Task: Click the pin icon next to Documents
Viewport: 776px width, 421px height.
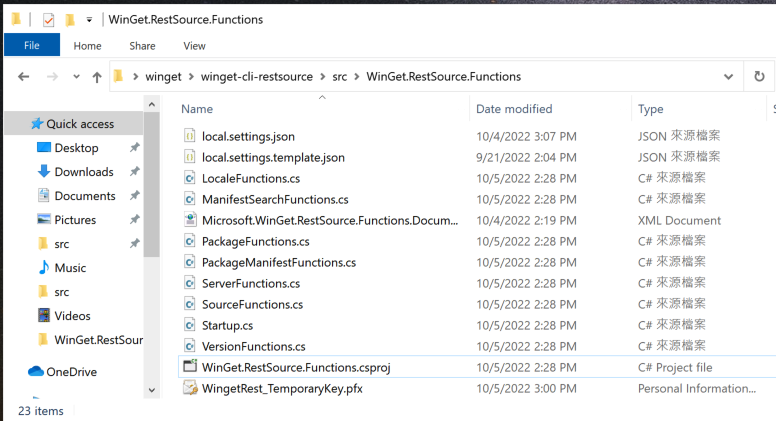Action: (135, 195)
